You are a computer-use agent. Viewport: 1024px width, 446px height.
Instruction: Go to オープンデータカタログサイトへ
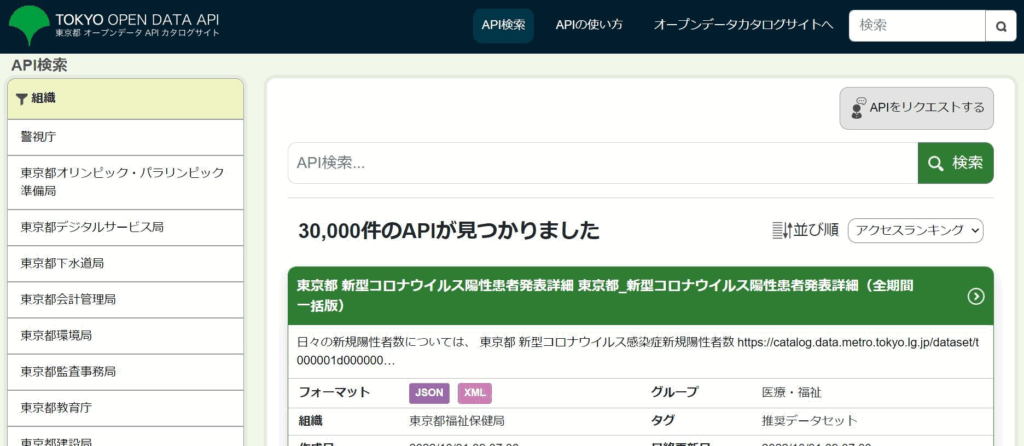744,25
